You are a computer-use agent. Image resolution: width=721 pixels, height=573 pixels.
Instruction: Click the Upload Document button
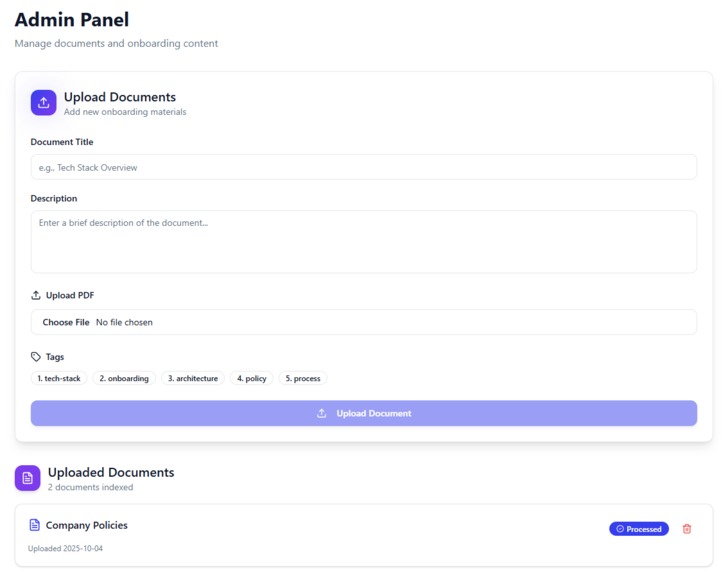click(x=364, y=413)
